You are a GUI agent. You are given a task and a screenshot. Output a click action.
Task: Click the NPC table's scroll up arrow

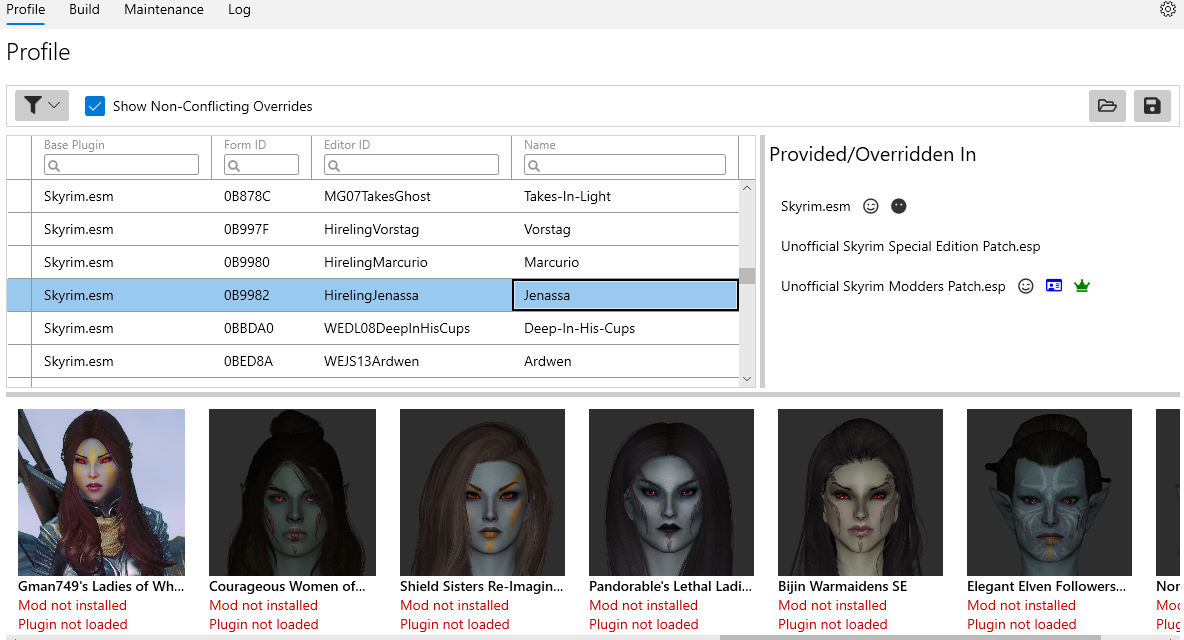coord(747,188)
